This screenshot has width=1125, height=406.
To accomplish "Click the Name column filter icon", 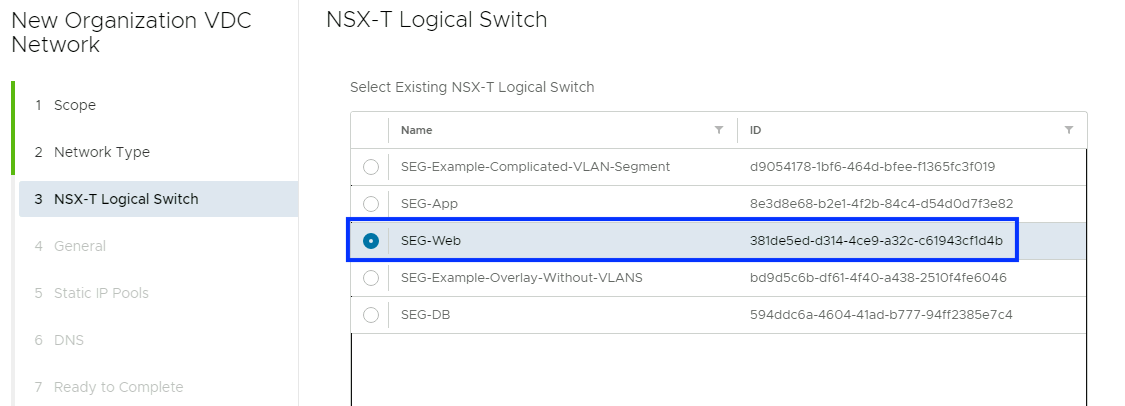I will click(x=718, y=130).
